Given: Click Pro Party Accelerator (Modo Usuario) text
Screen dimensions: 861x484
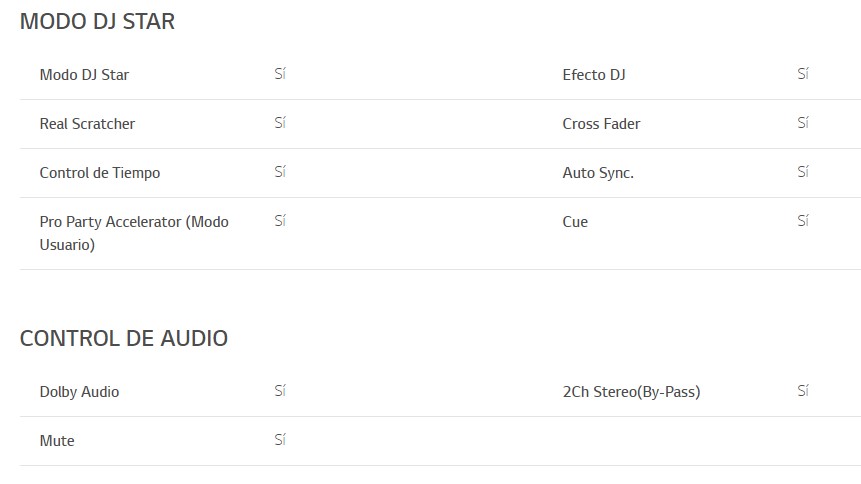Looking at the screenshot, I should pyautogui.click(x=134, y=233).
